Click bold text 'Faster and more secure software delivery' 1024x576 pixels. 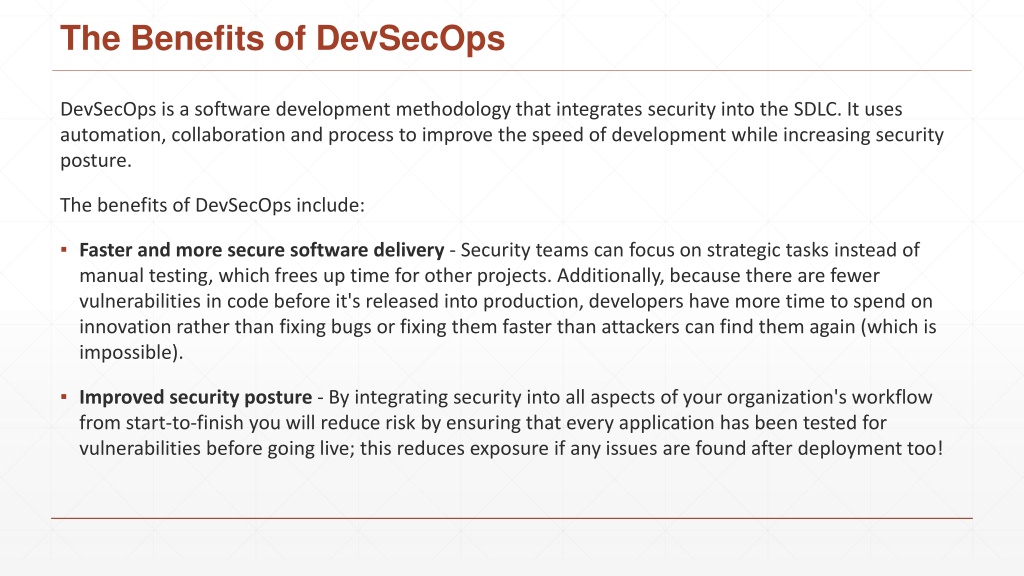(x=261, y=250)
